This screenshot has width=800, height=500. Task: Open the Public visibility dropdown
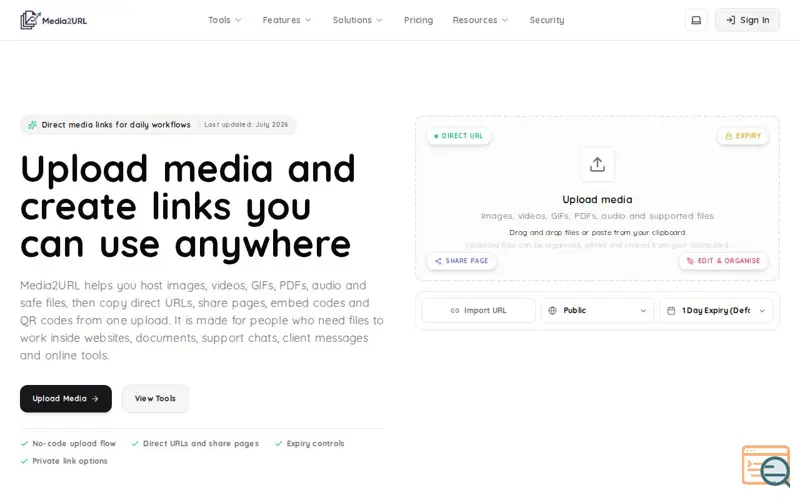point(597,310)
